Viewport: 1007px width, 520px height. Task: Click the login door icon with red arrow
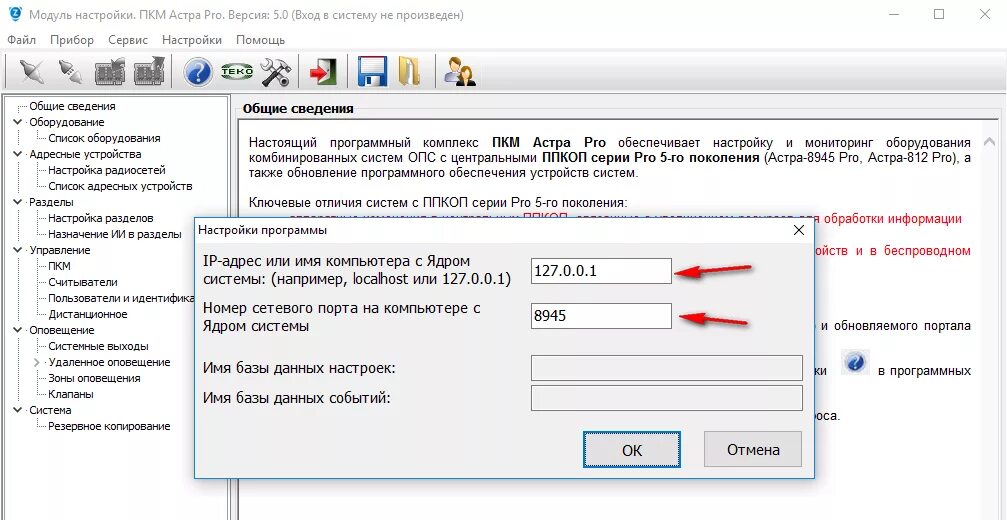tap(324, 71)
